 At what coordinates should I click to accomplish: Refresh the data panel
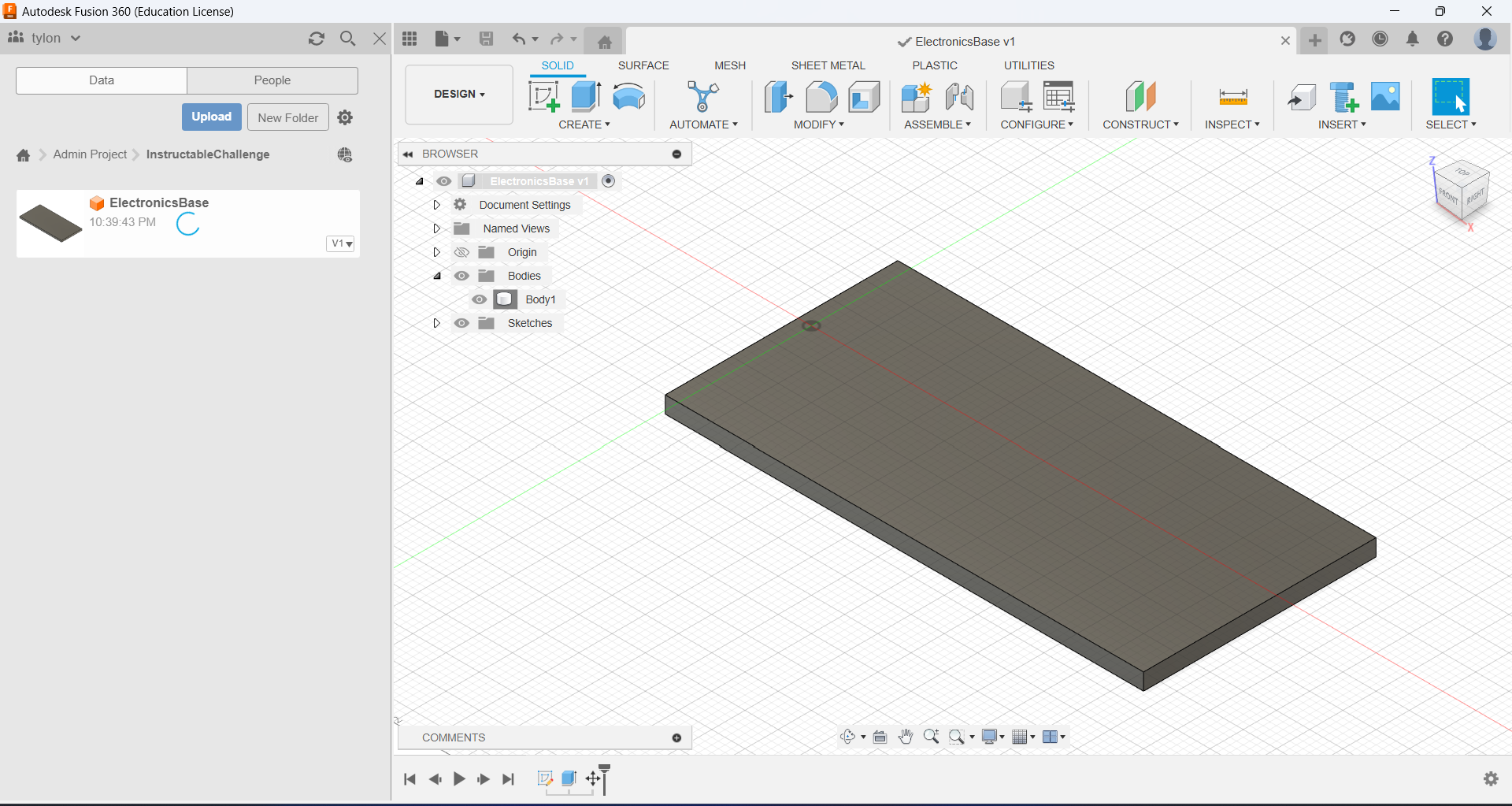tap(317, 39)
